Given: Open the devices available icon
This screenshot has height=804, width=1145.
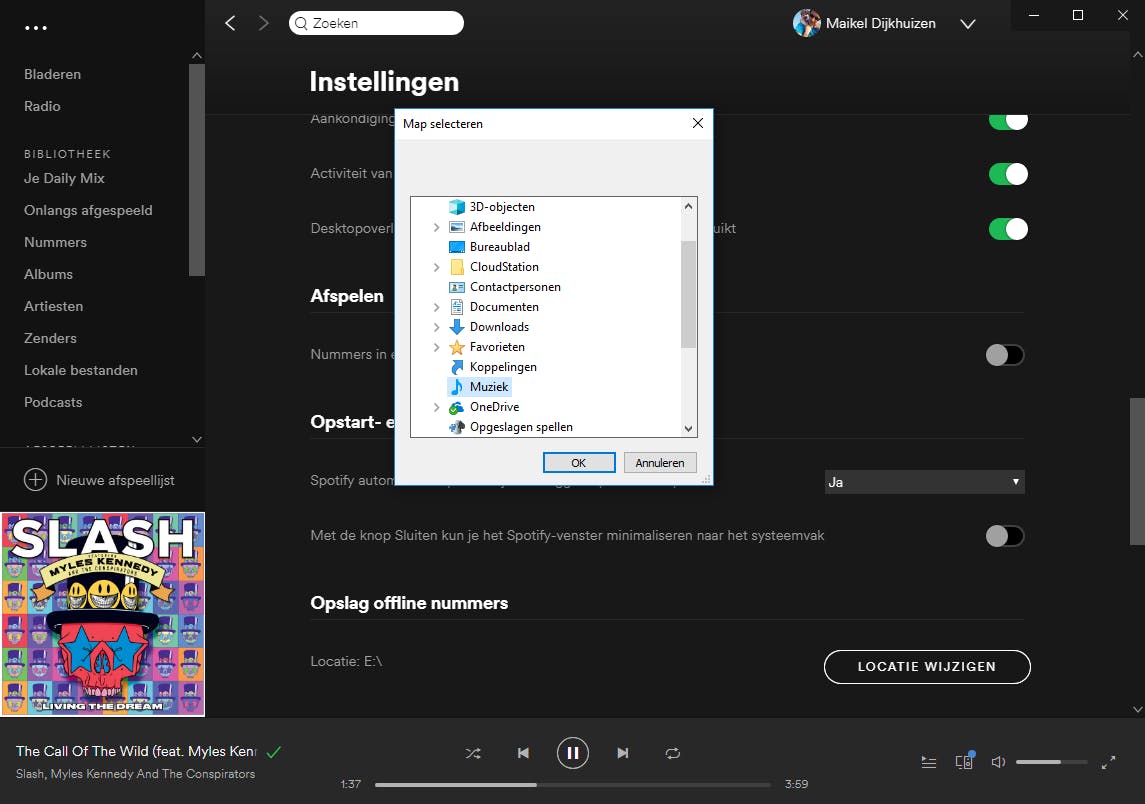Looking at the screenshot, I should pos(964,762).
